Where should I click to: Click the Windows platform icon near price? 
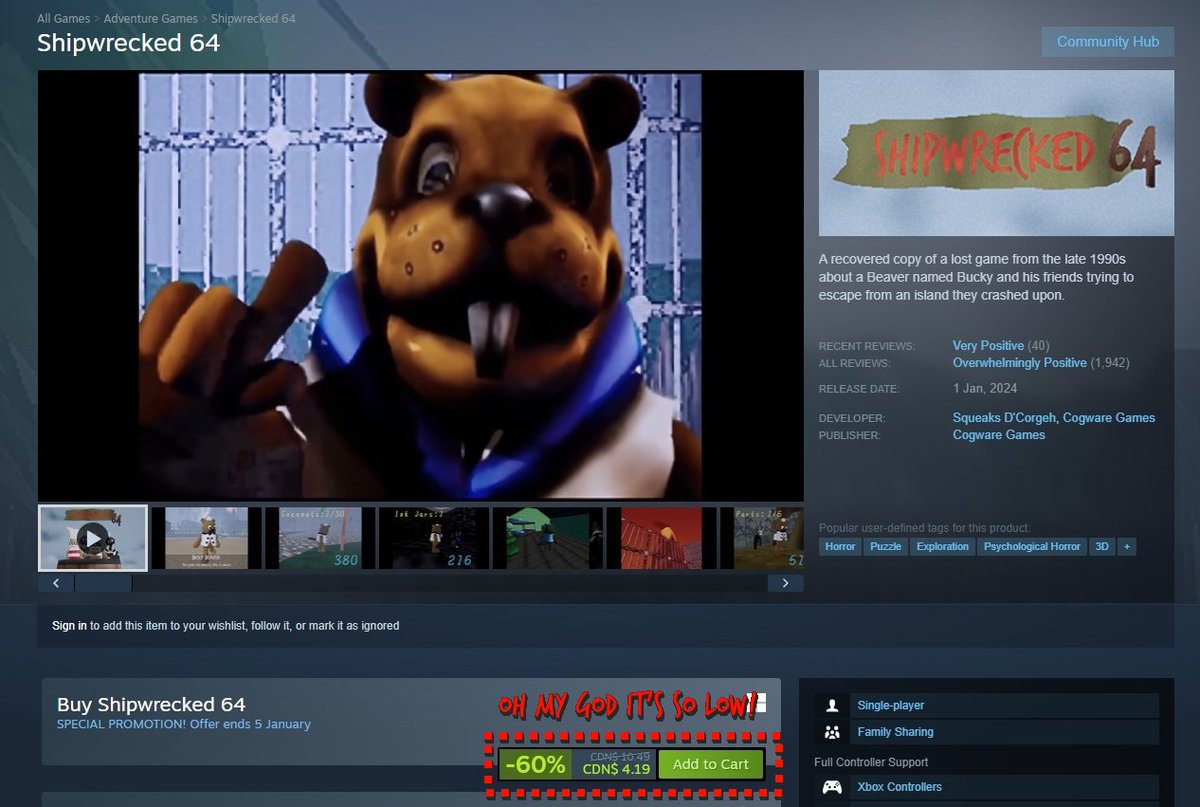[757, 704]
